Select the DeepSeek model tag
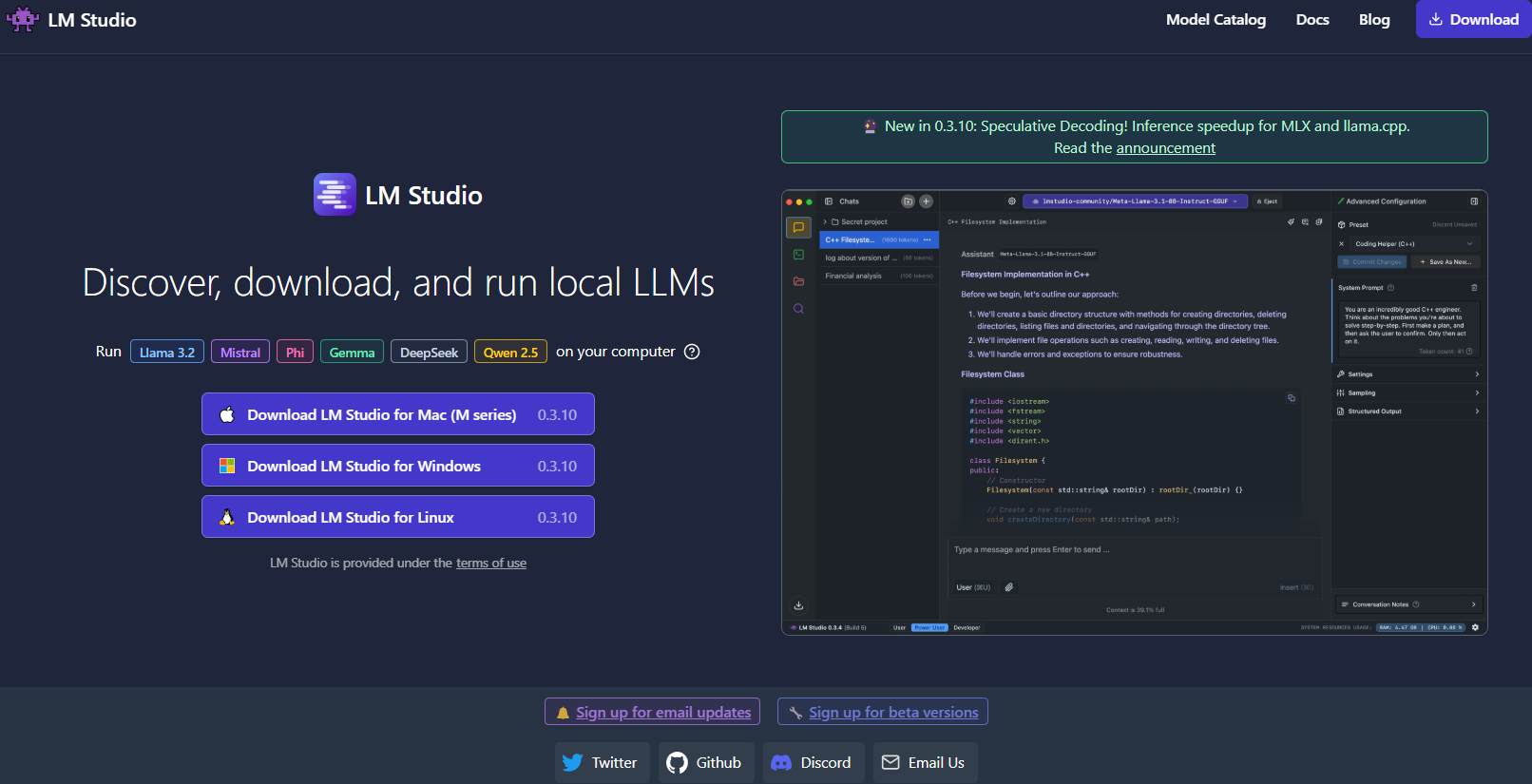 pos(429,352)
